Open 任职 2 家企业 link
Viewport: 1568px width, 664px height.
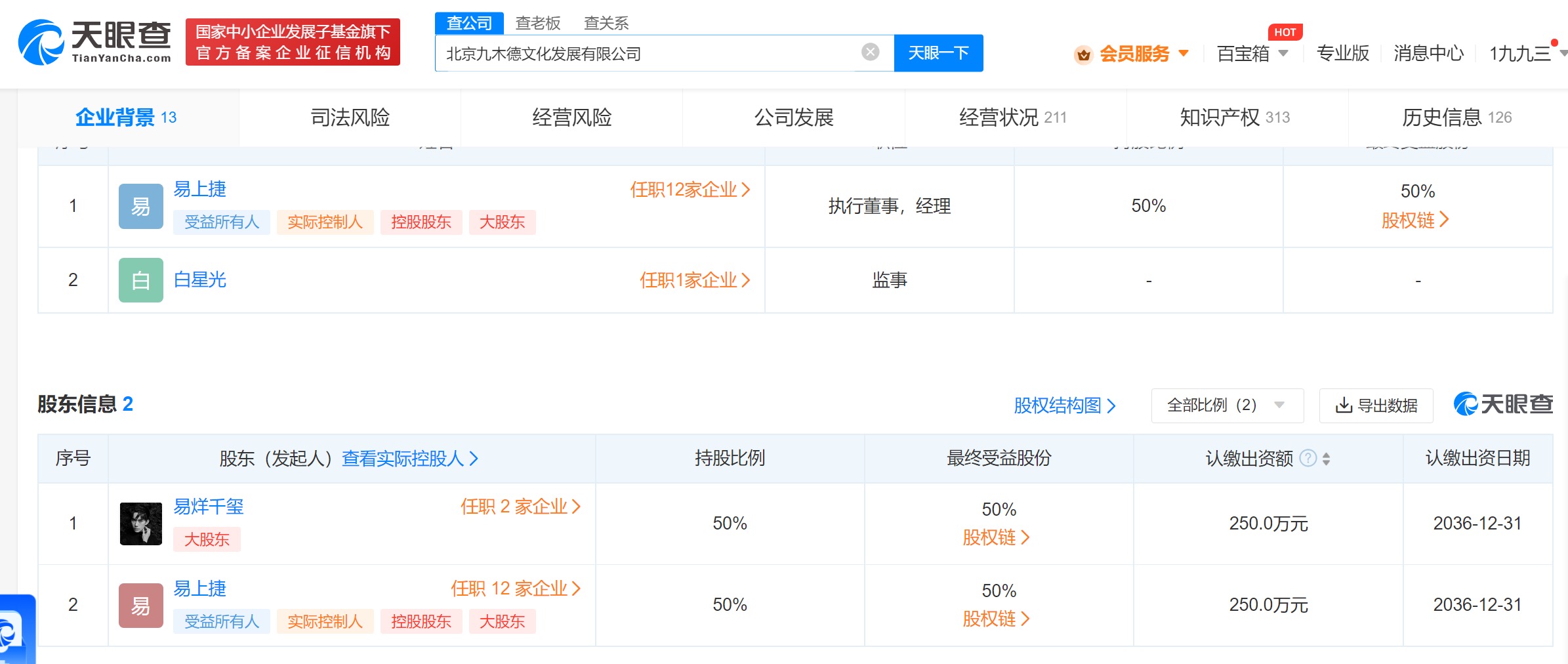tap(521, 507)
